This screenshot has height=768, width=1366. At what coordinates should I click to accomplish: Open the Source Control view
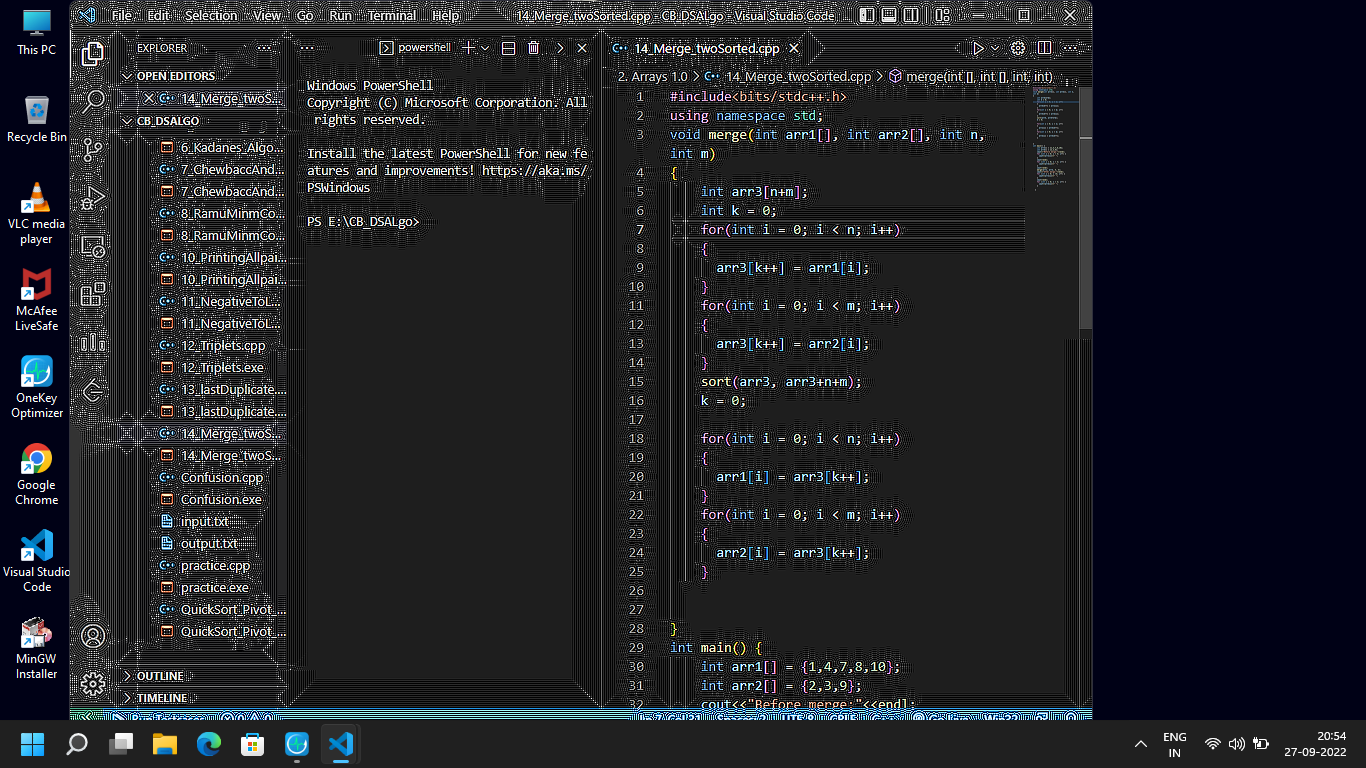93,150
